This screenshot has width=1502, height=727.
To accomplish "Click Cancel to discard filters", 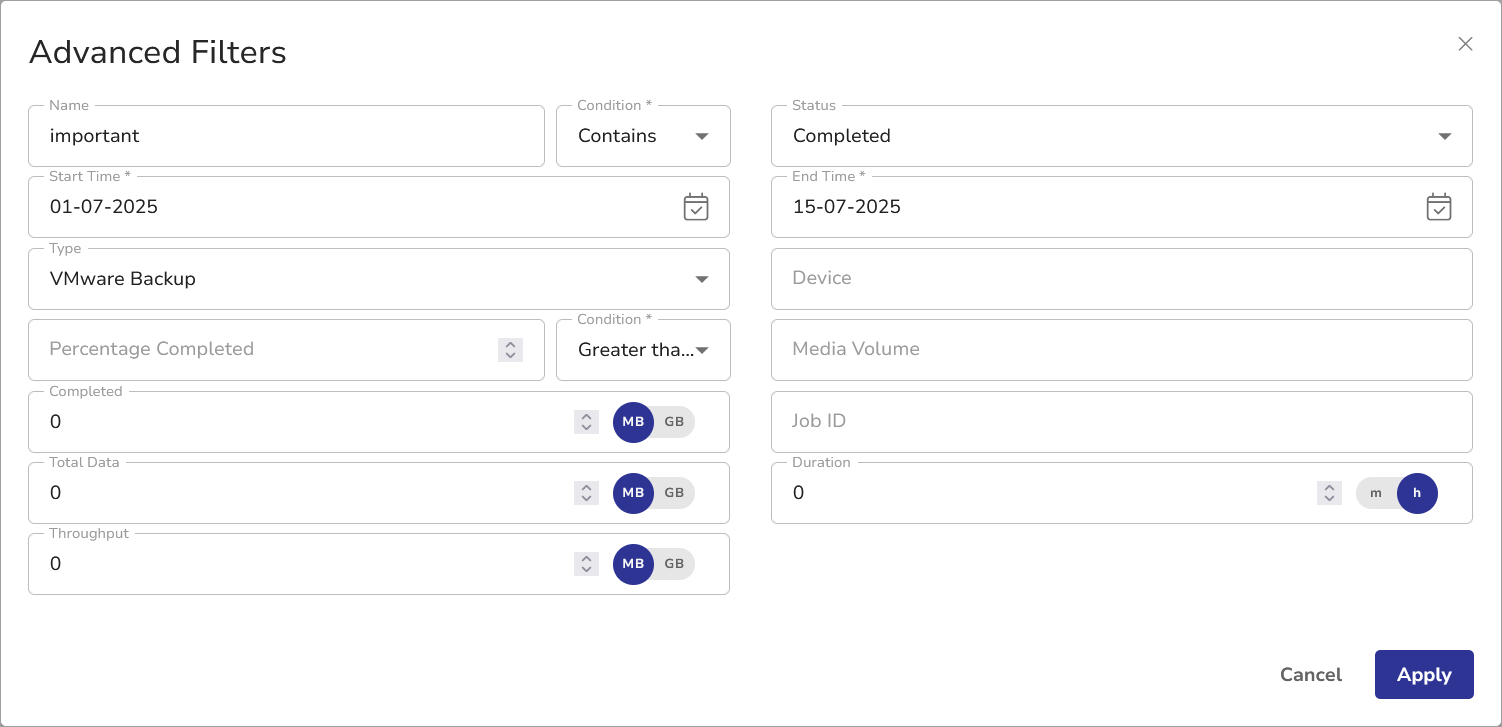I will pyautogui.click(x=1310, y=675).
